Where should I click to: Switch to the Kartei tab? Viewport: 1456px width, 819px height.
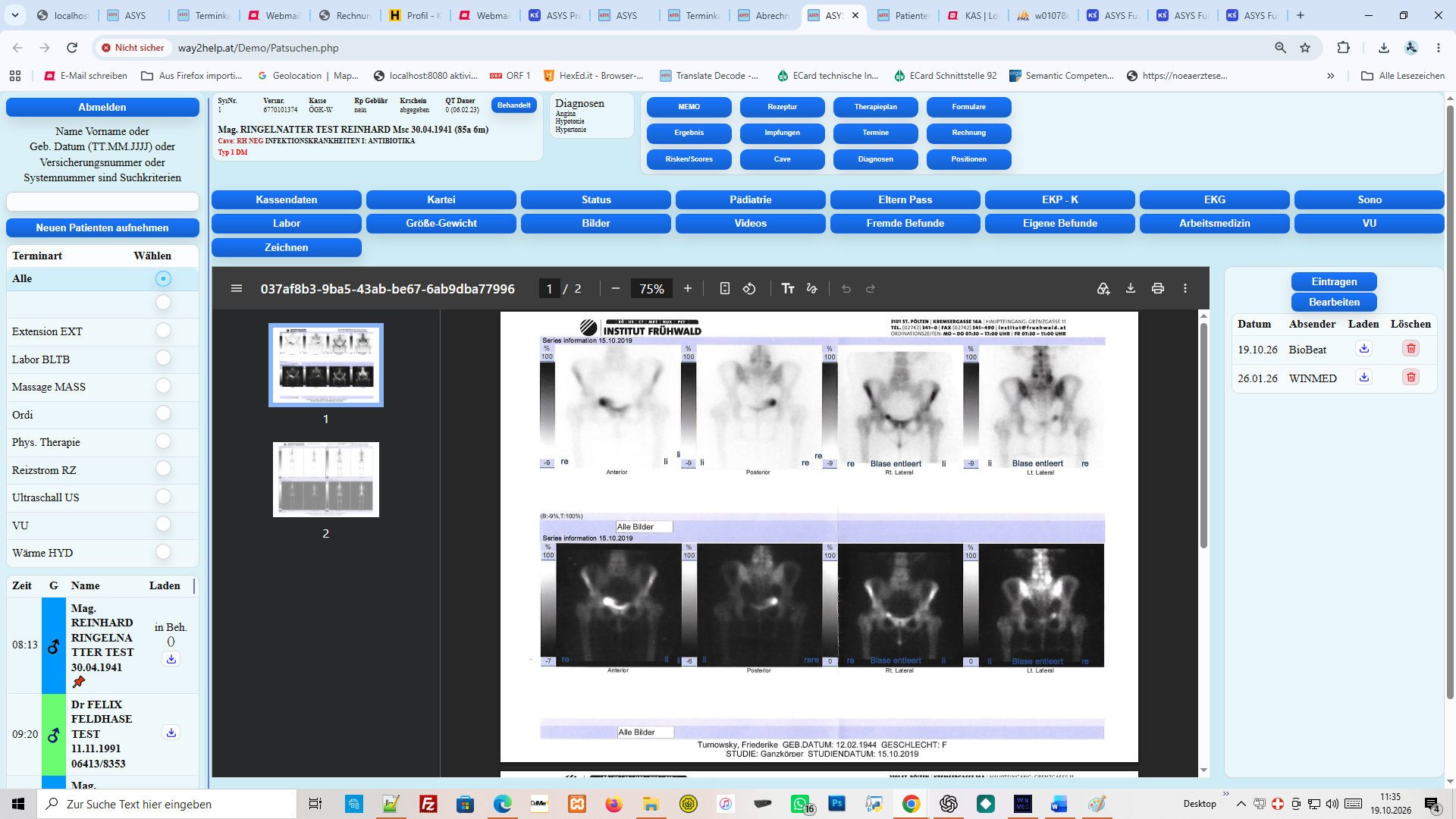(441, 200)
